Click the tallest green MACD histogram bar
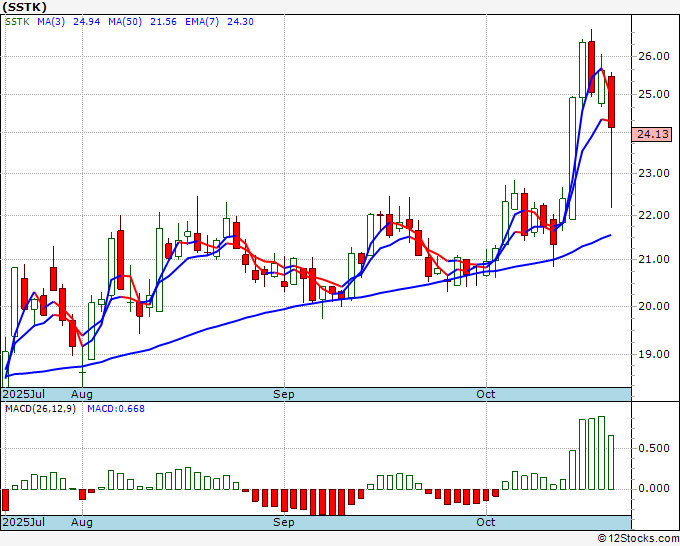680x546 pixels. point(602,453)
